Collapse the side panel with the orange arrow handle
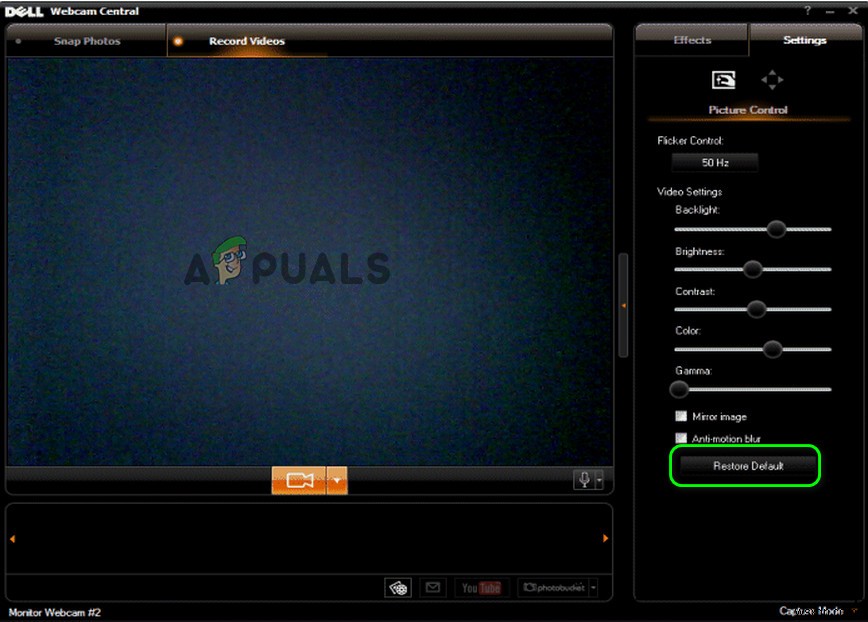868x622 pixels. click(623, 305)
